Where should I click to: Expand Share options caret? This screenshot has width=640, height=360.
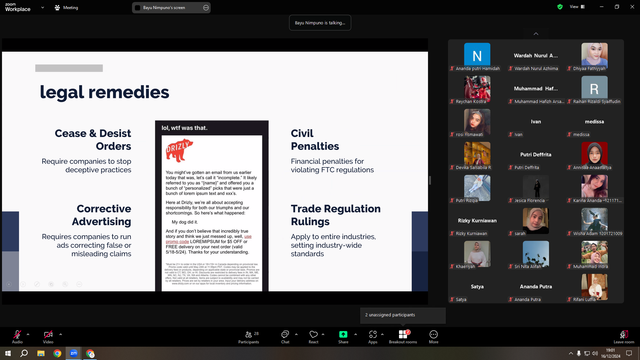pos(355,334)
